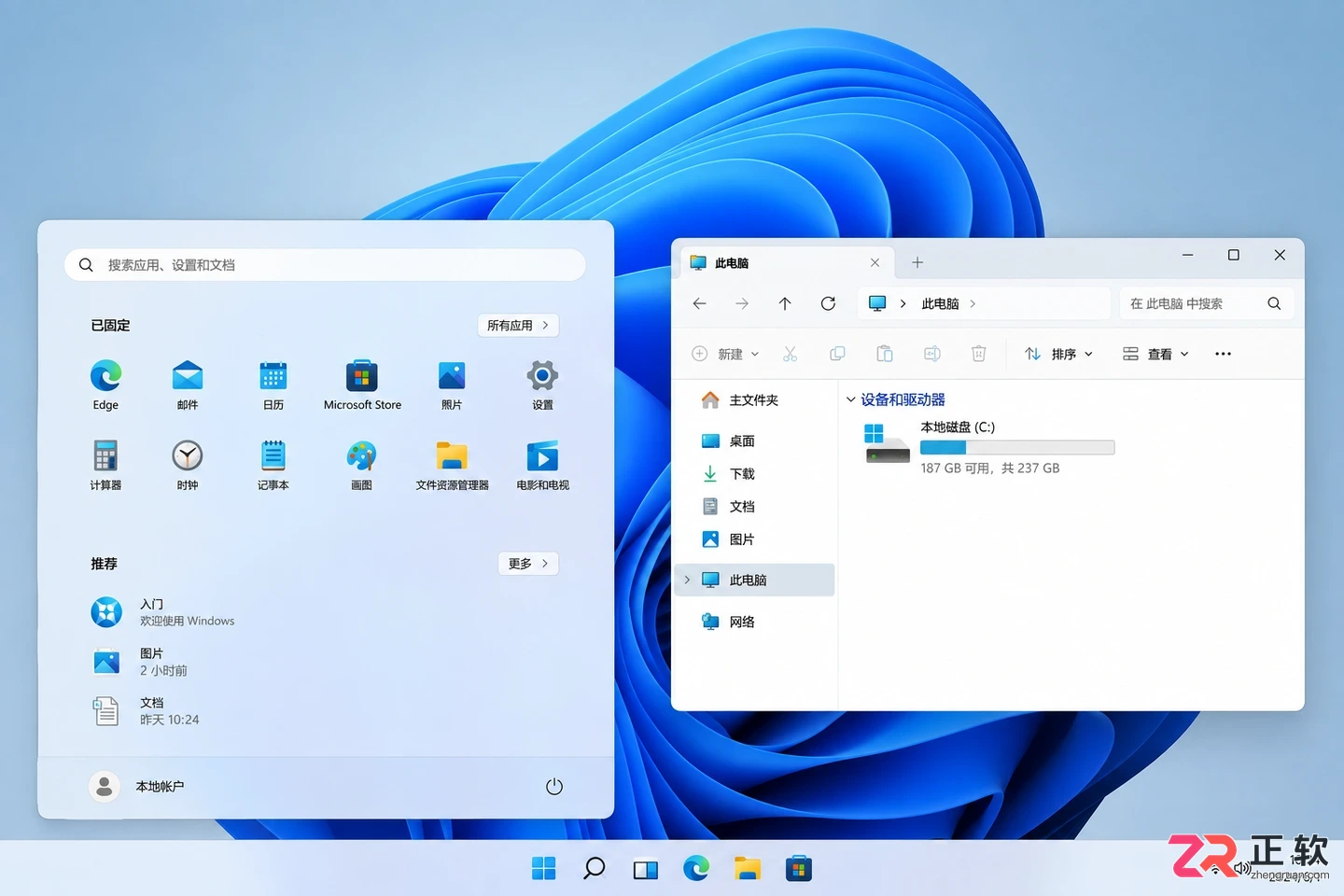Open the 新建 new item dropdown
The image size is (1344, 896).
725,354
